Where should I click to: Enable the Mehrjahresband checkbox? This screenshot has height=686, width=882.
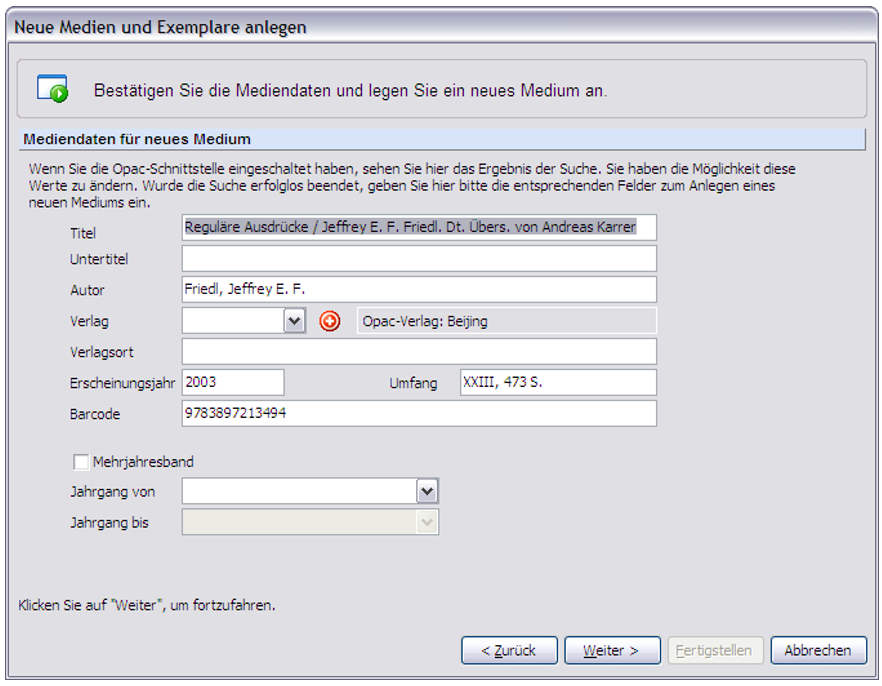tap(81, 462)
